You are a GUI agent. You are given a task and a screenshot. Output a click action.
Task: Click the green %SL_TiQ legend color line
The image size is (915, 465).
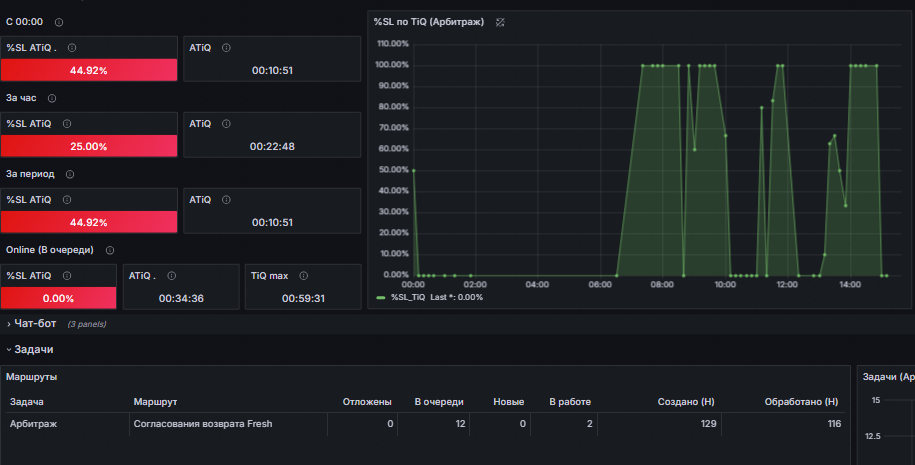(381, 298)
